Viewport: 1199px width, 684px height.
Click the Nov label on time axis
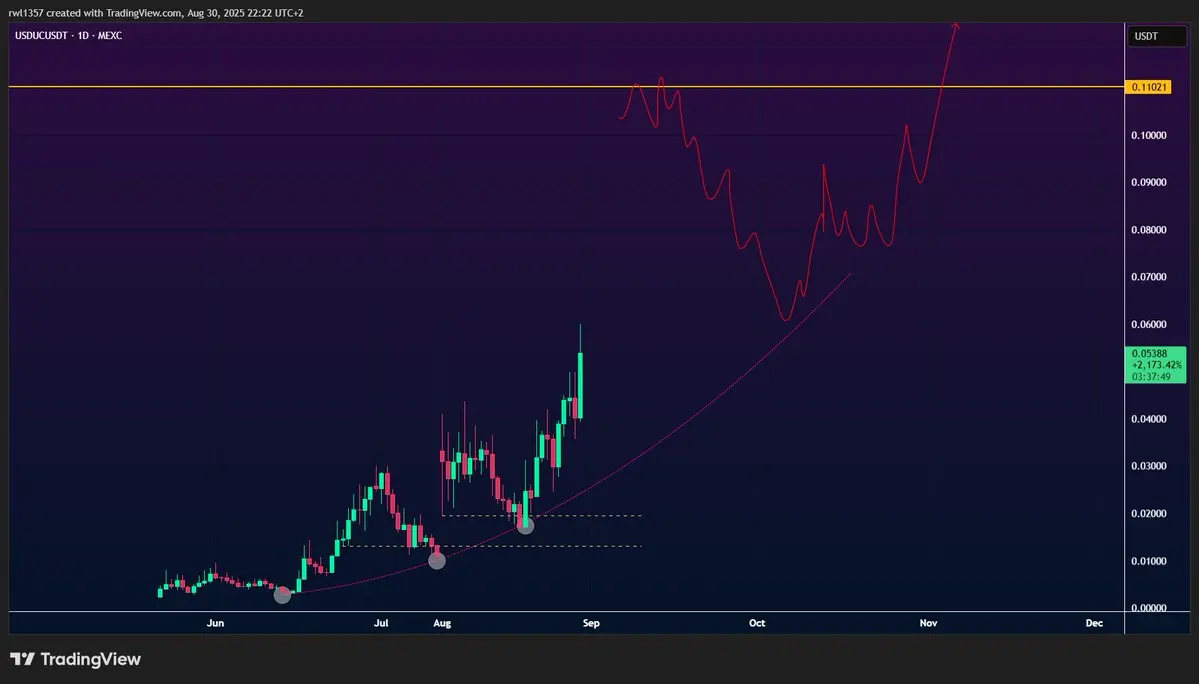pyautogui.click(x=928, y=623)
